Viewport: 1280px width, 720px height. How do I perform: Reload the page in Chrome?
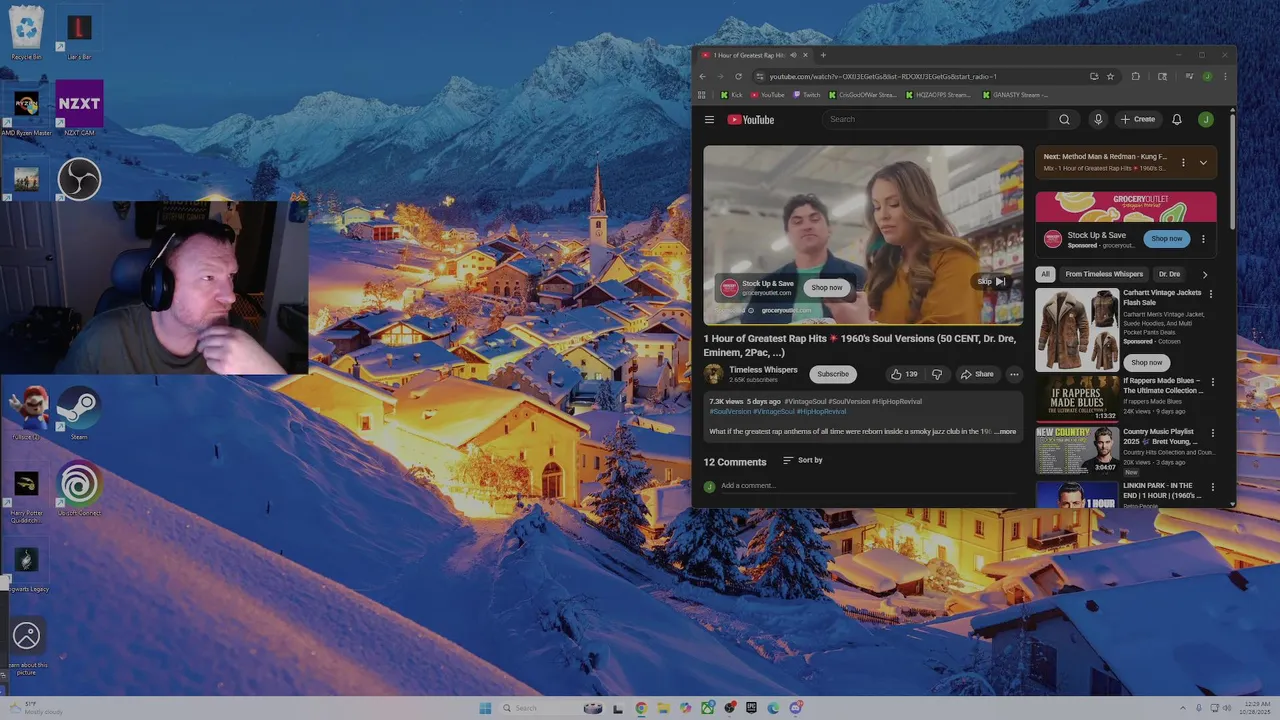pos(739,76)
